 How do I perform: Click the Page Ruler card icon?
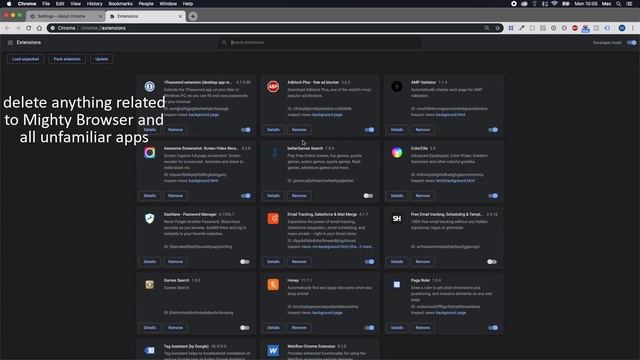point(397,284)
